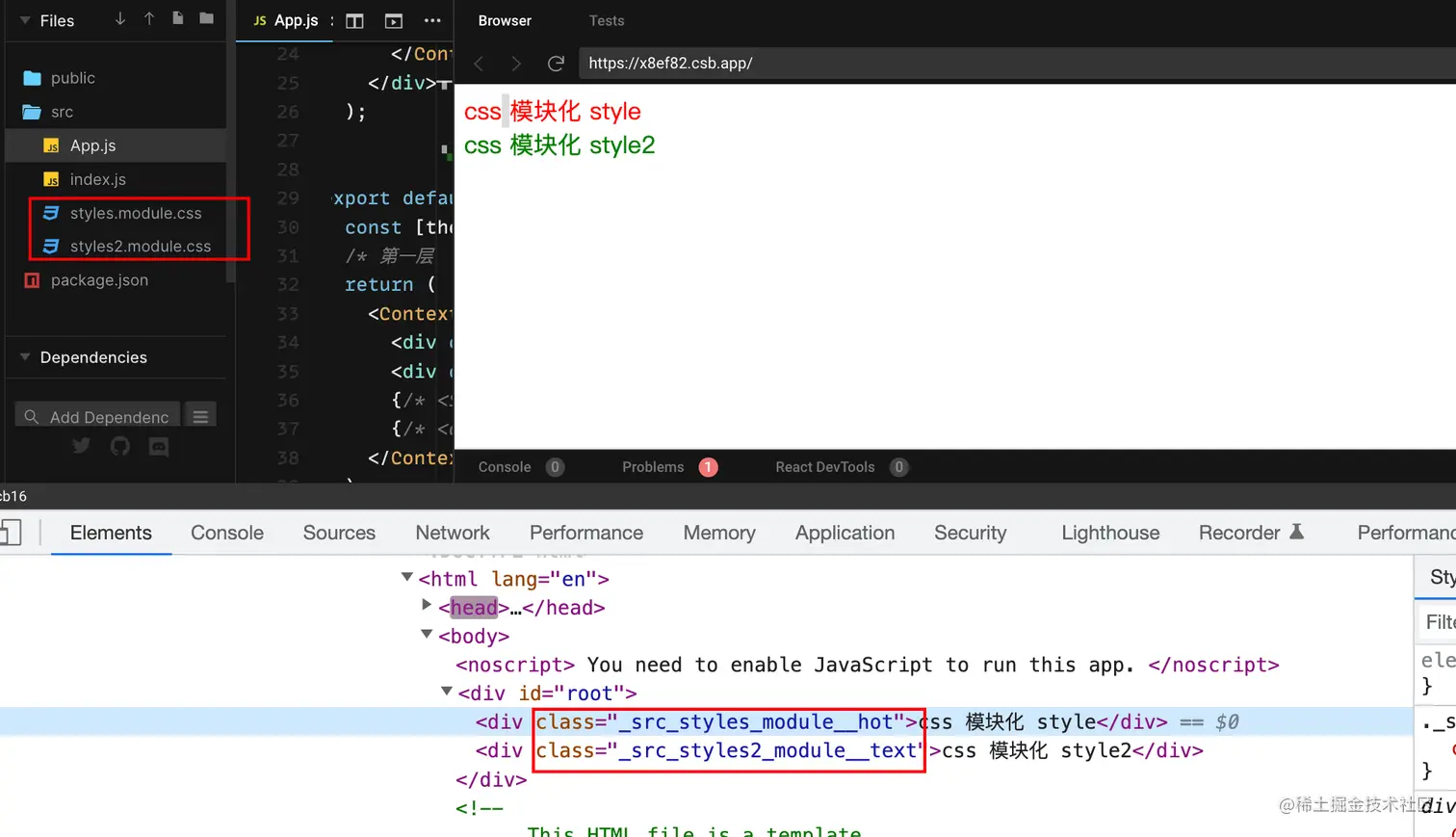Refresh the preview browser

556,64
